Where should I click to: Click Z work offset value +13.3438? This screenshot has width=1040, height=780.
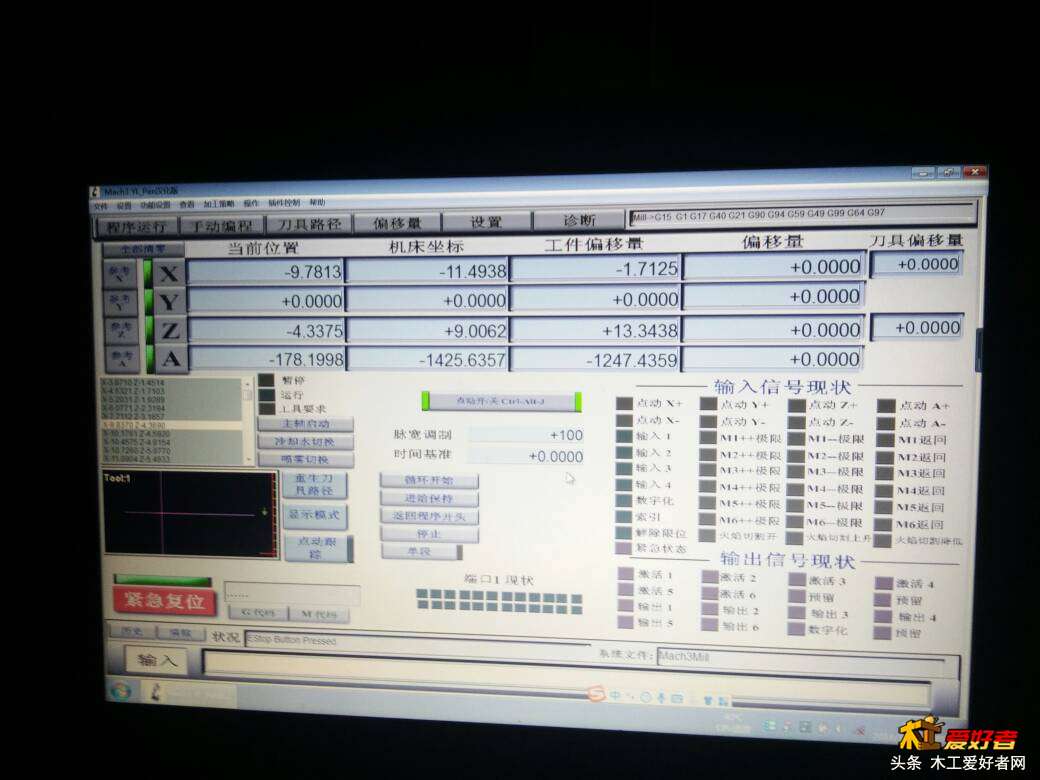pyautogui.click(x=596, y=330)
